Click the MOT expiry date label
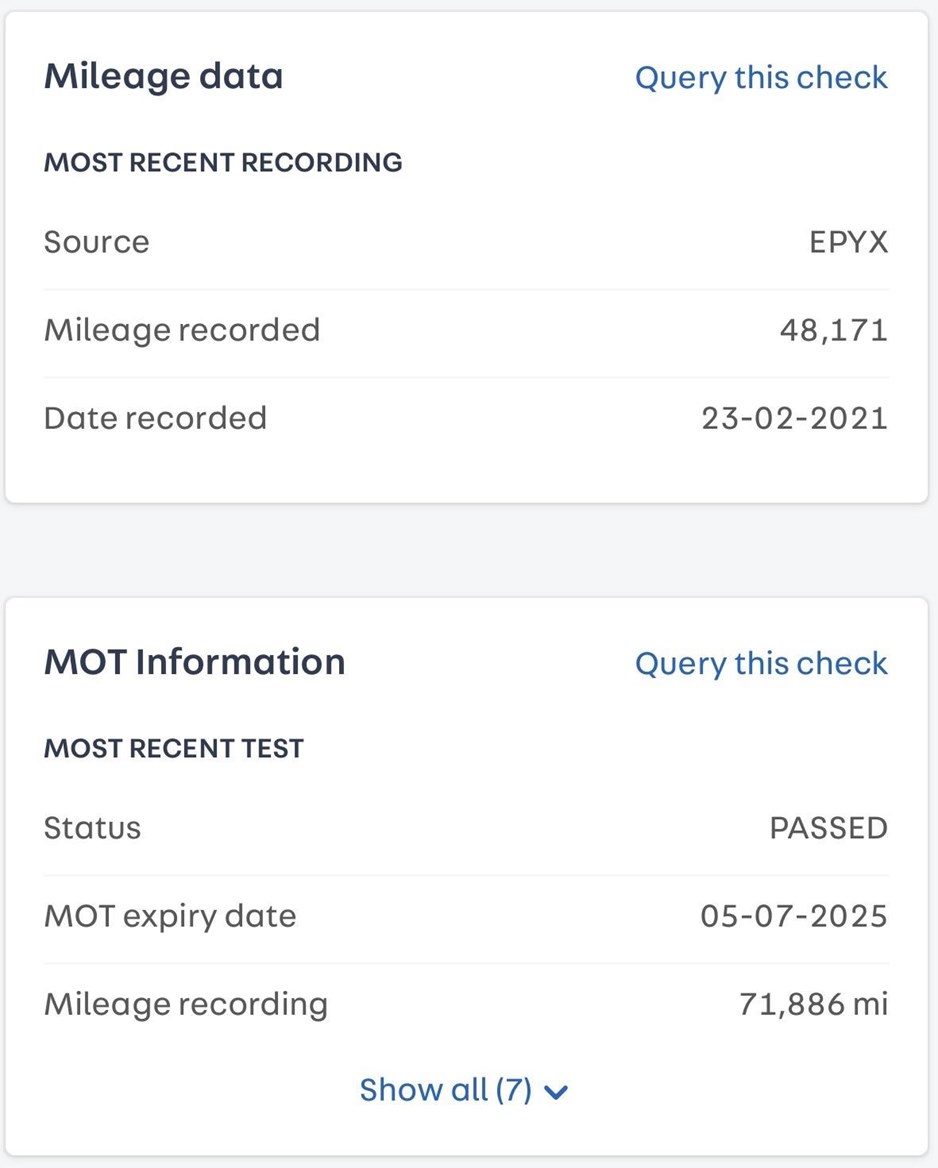Viewport: 938px width, 1168px height. 170,916
